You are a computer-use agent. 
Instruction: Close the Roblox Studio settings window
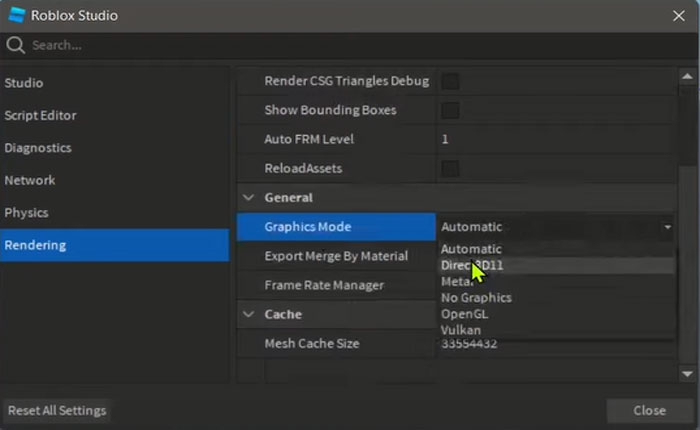click(x=679, y=16)
